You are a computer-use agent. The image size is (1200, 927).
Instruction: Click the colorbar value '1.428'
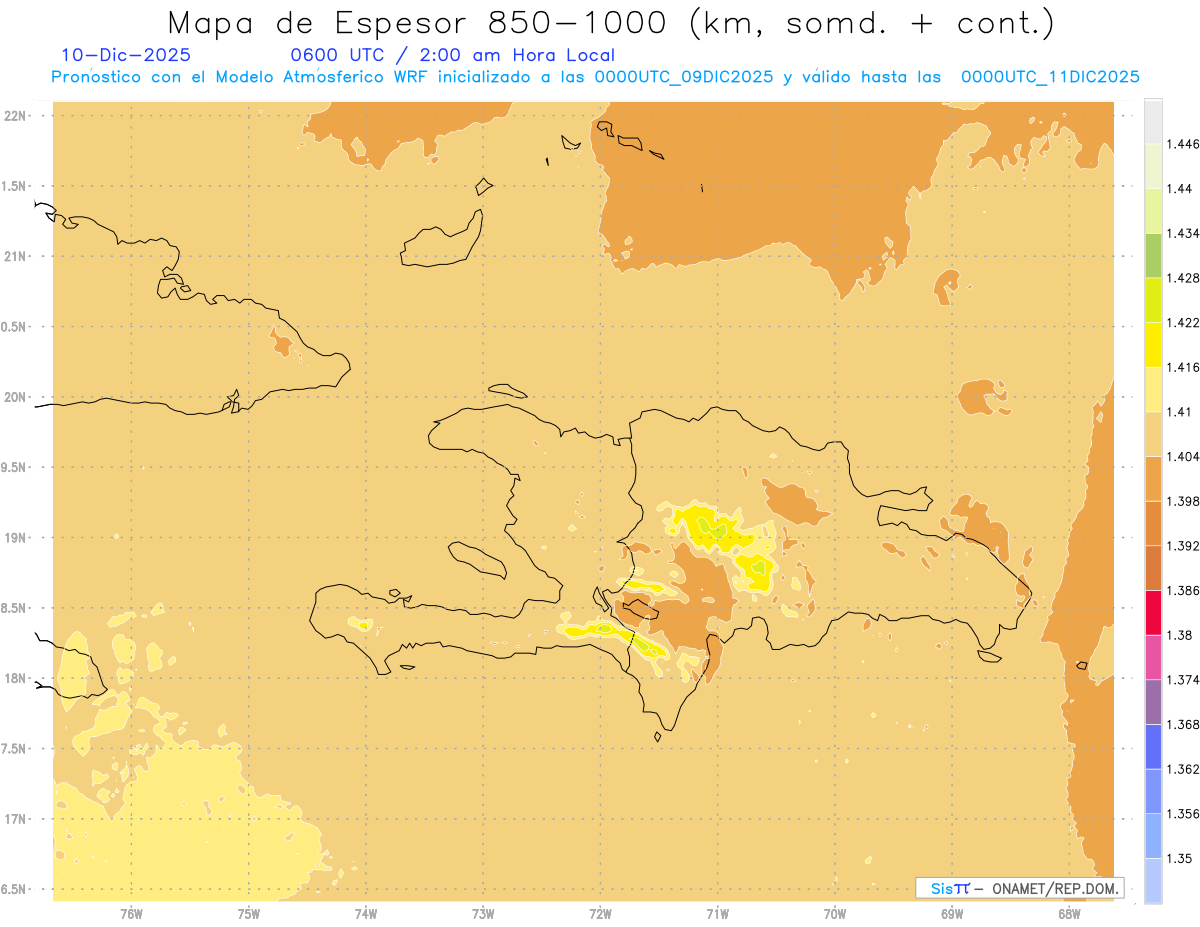[1181, 278]
